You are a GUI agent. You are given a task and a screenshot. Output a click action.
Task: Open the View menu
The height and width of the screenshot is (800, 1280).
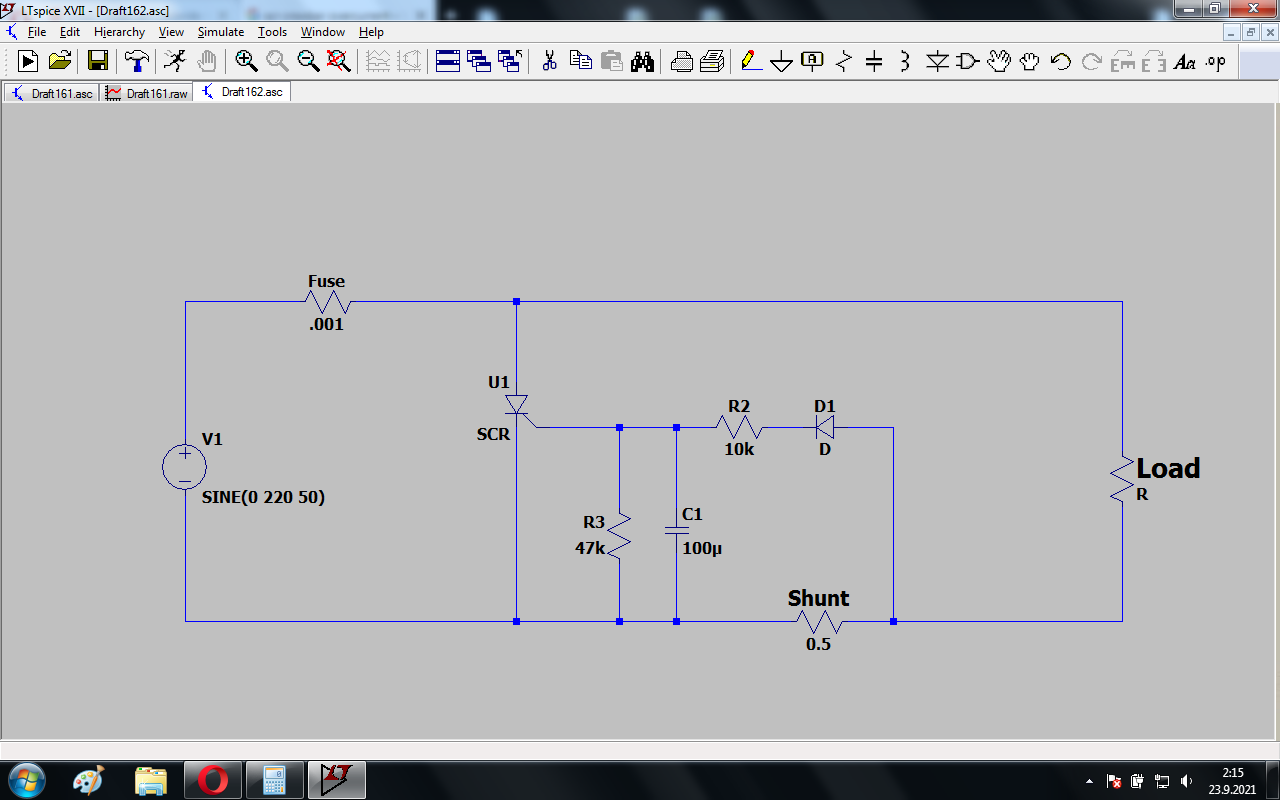(x=171, y=32)
